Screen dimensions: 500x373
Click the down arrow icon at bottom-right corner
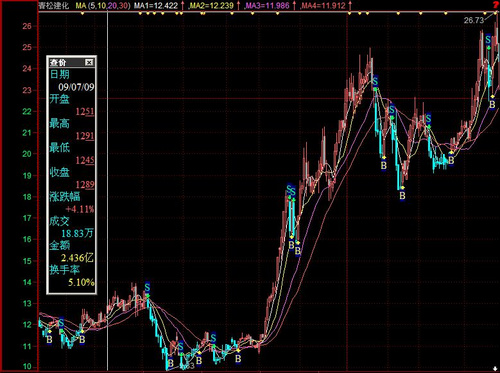click(x=495, y=369)
